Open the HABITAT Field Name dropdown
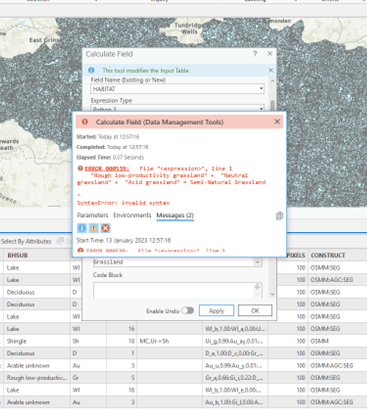Screen dimensions: 367x409 (x=261, y=89)
